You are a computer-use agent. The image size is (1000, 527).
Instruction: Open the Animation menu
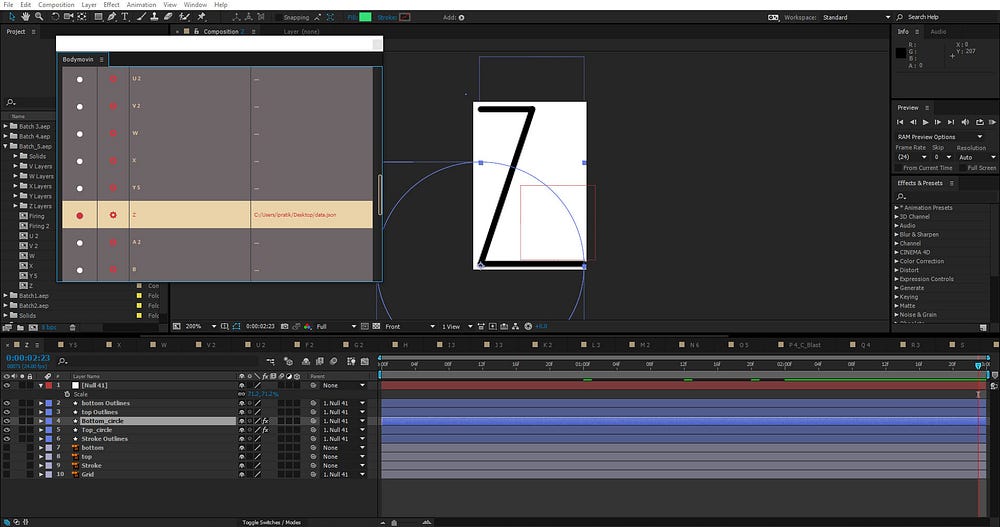point(142,4)
